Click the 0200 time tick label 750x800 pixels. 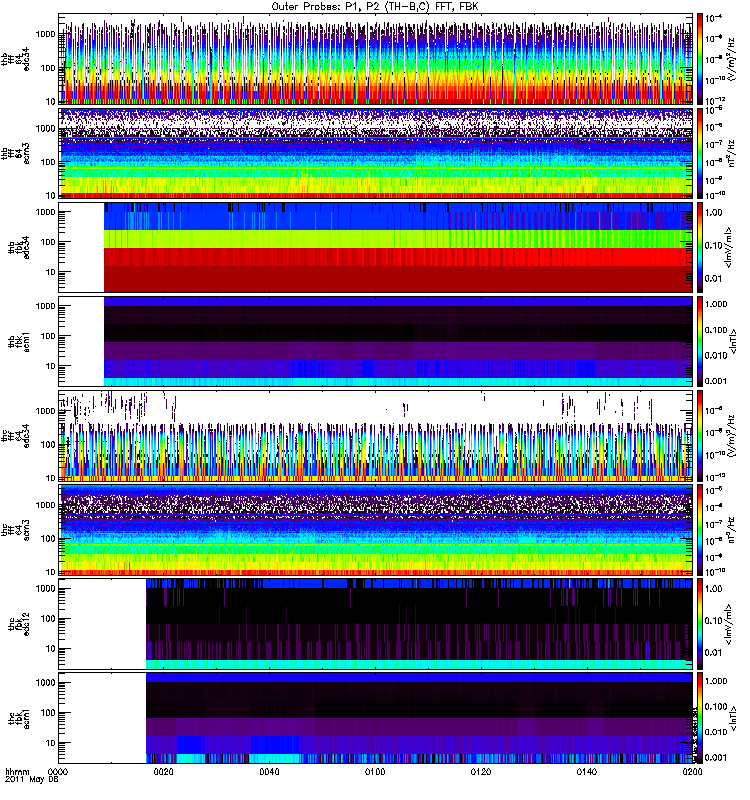pos(692,772)
